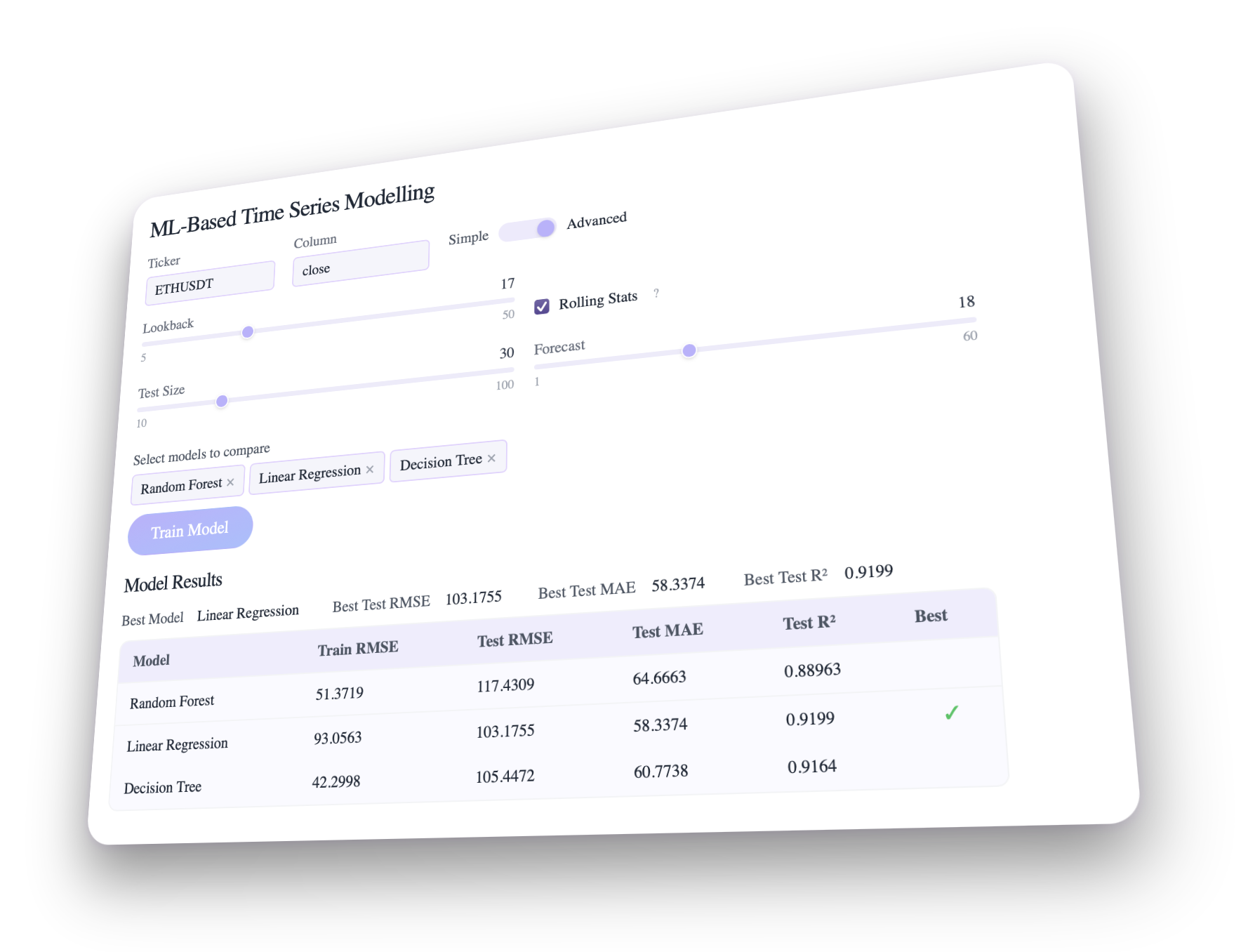Uncheck the Rolling Stats checkbox
1248x952 pixels.
[542, 306]
